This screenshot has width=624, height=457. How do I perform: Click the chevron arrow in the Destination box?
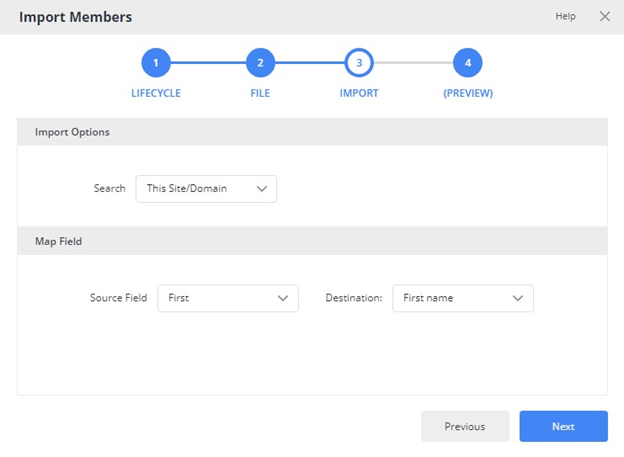point(518,298)
